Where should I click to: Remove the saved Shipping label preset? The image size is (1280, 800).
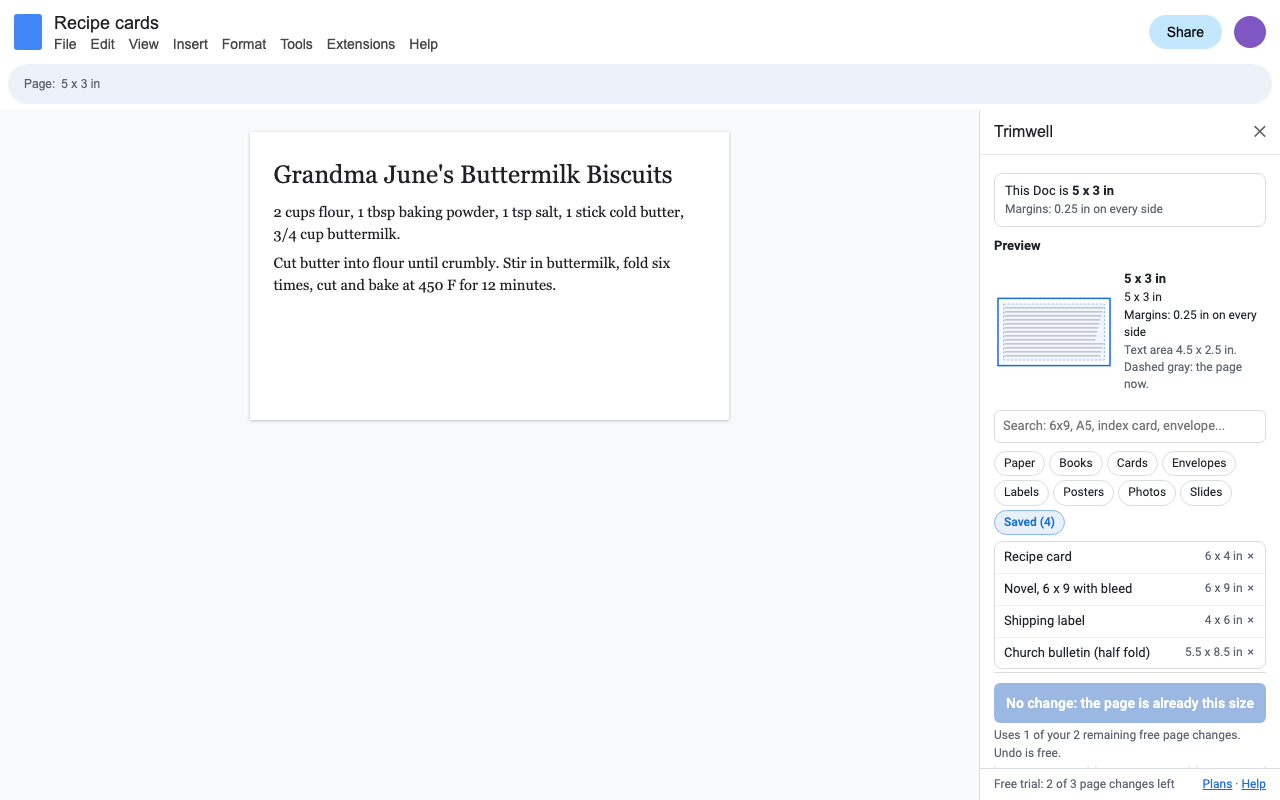click(x=1250, y=621)
